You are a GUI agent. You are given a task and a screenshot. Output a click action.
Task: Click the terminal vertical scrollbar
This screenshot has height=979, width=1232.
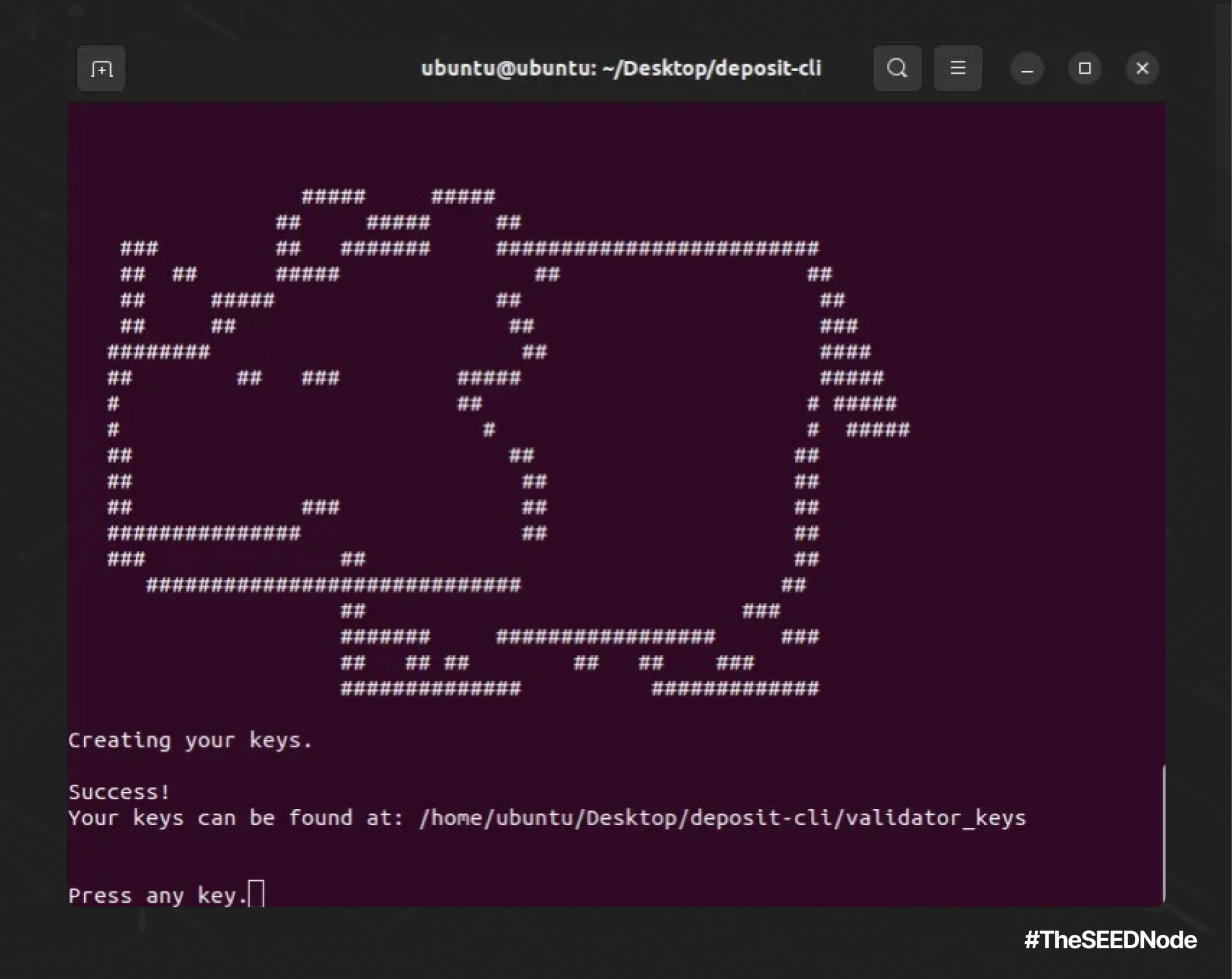point(1163,833)
